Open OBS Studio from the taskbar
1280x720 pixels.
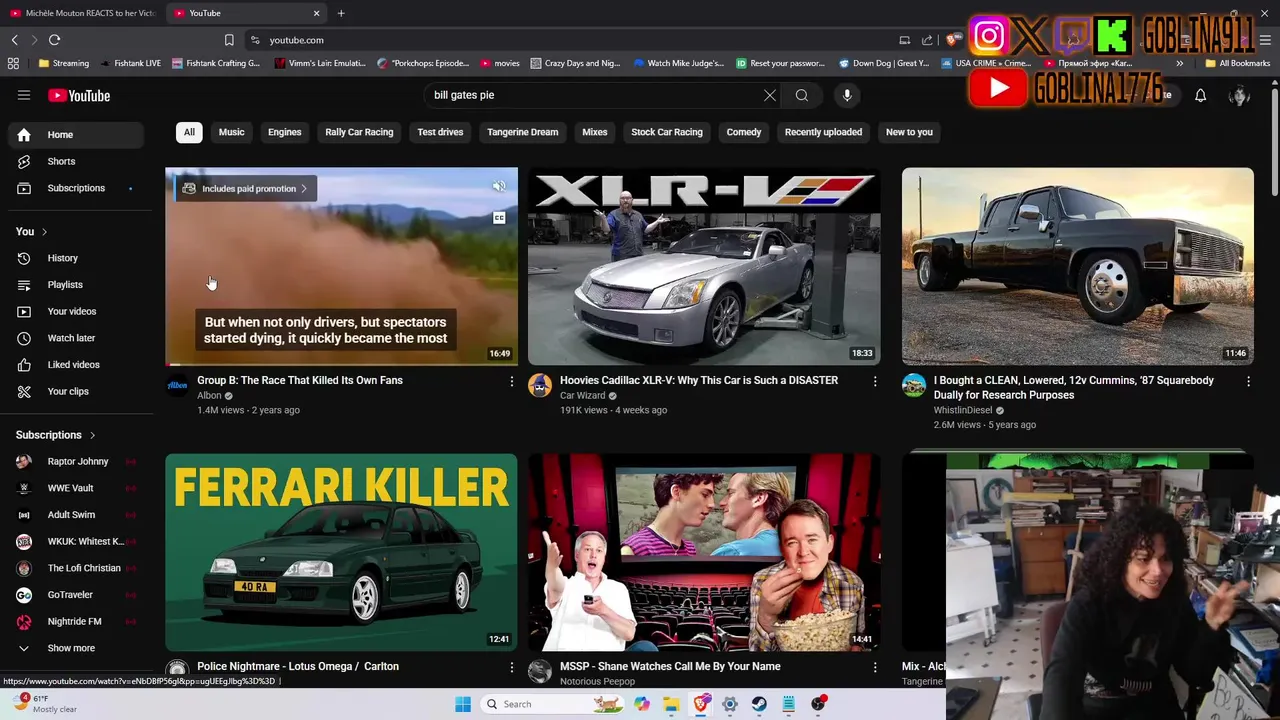pos(818,704)
